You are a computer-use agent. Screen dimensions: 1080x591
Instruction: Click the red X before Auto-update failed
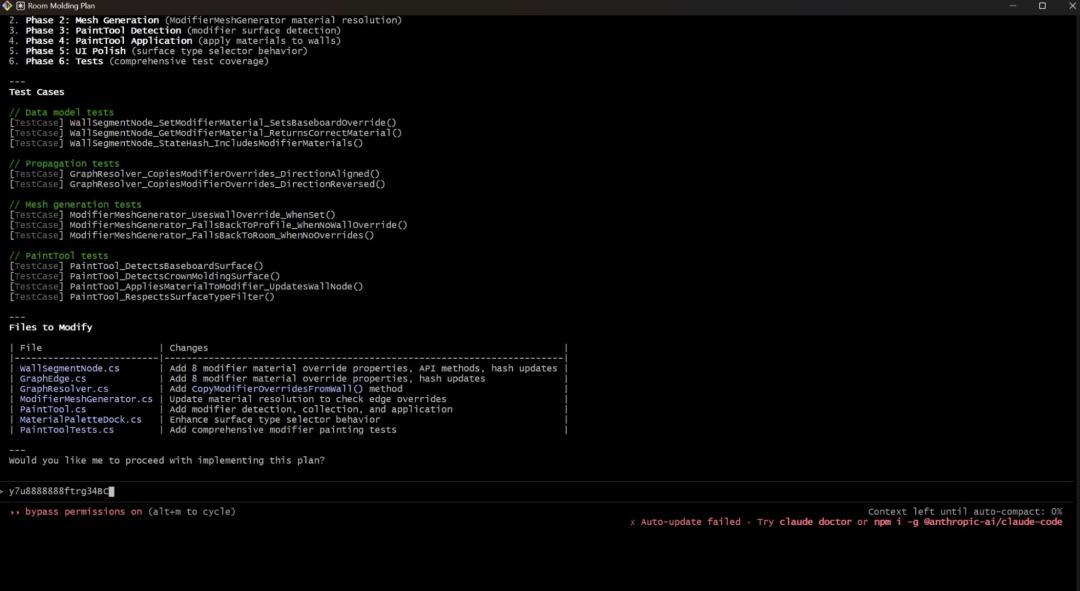[x=632, y=523]
